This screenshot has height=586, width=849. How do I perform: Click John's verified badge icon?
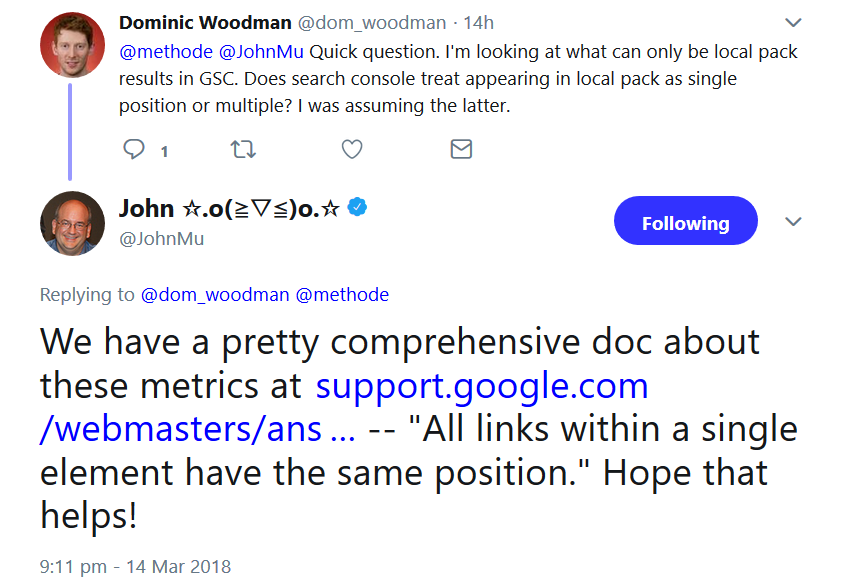358,207
